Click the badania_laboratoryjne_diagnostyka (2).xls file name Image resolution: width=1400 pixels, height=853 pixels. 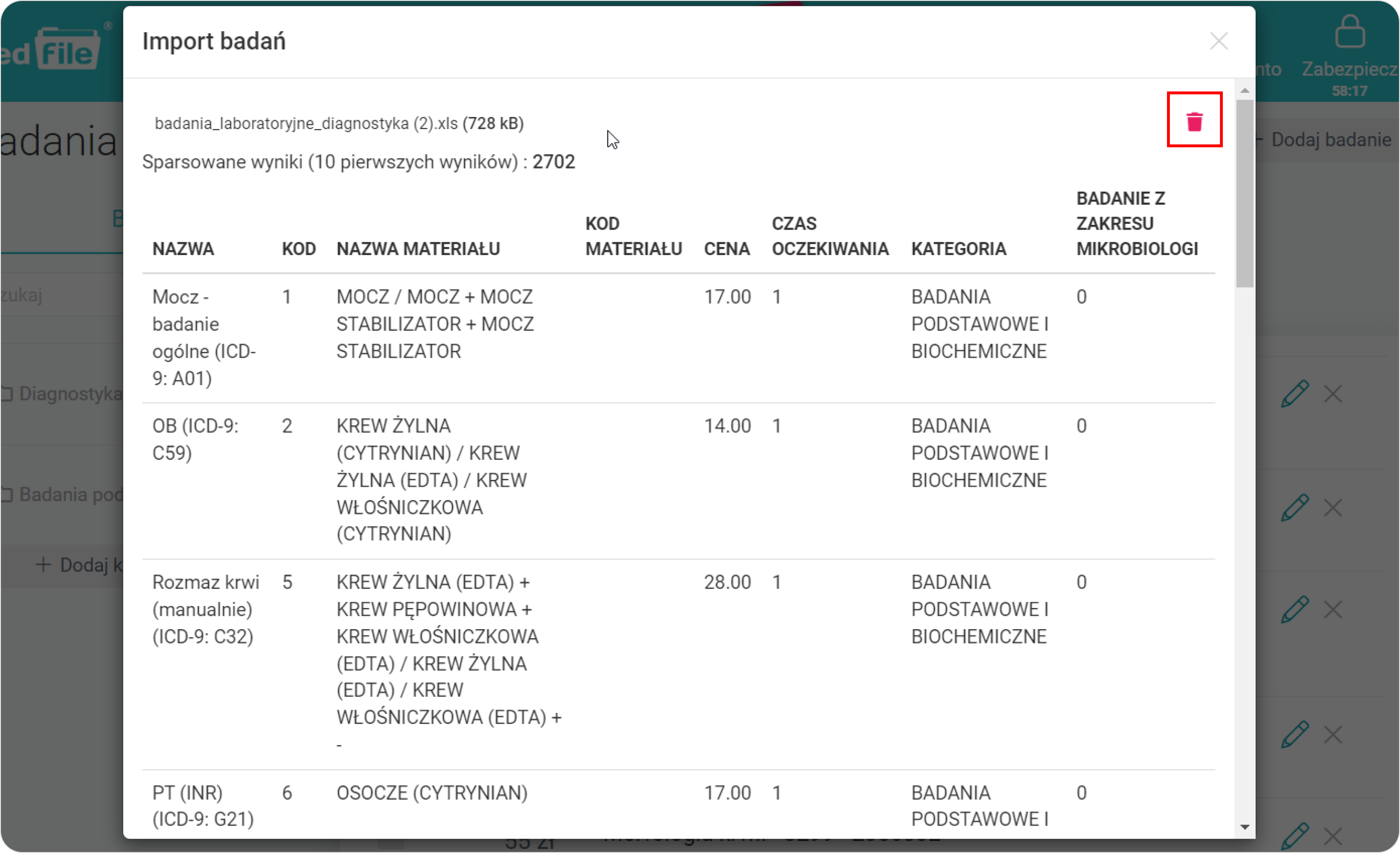coord(306,123)
